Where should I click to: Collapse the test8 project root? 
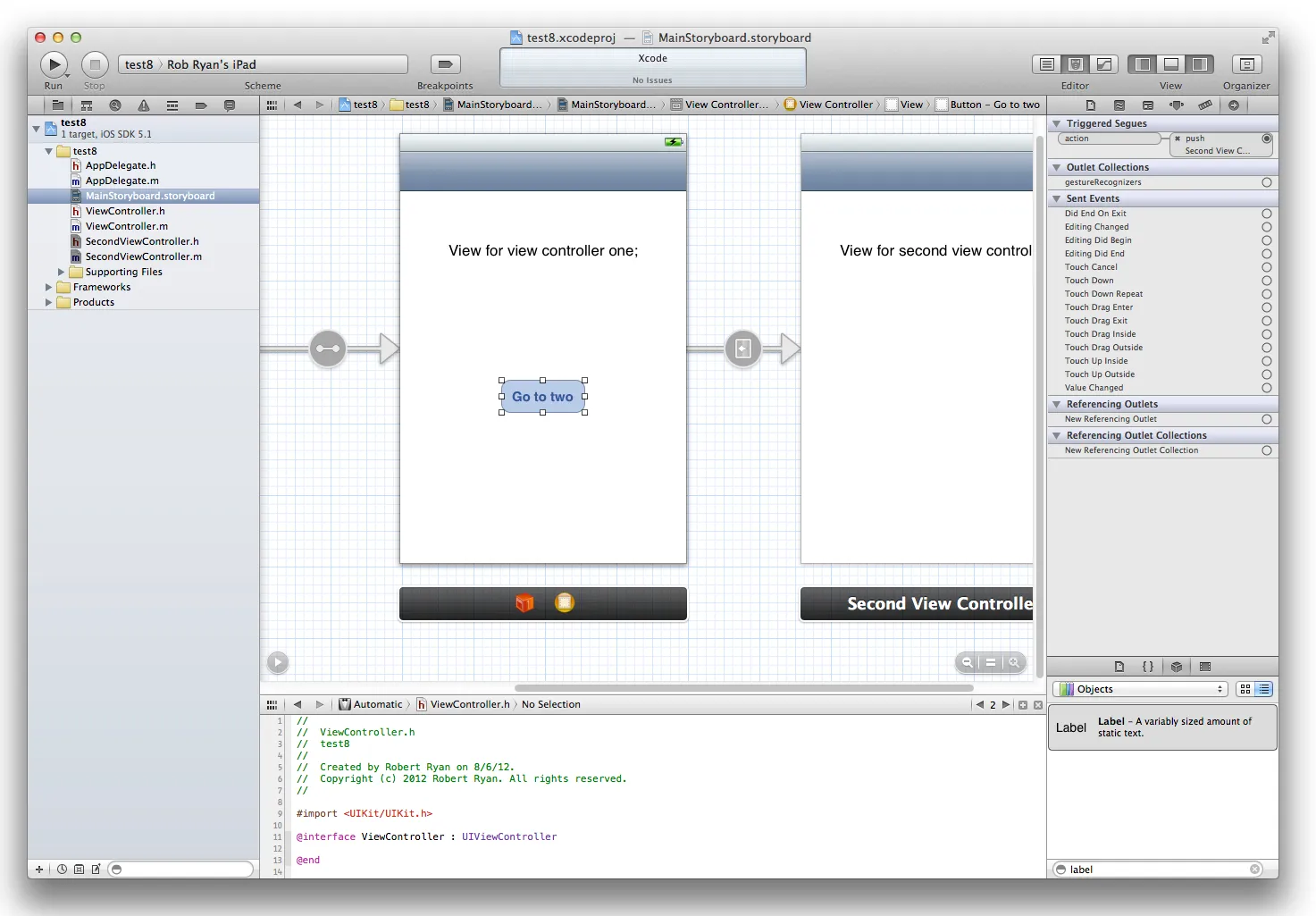click(x=37, y=129)
